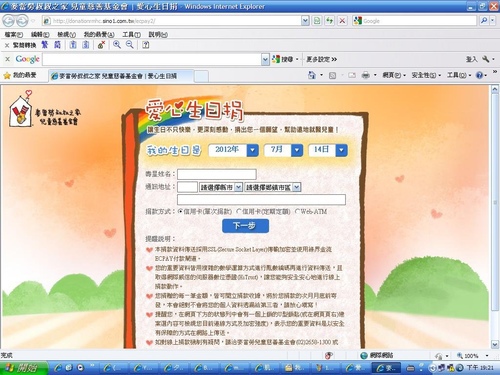The height and width of the screenshot is (375, 500).
Task: Click the zoom out magnifier toolbar icon
Action: (x=130, y=45)
